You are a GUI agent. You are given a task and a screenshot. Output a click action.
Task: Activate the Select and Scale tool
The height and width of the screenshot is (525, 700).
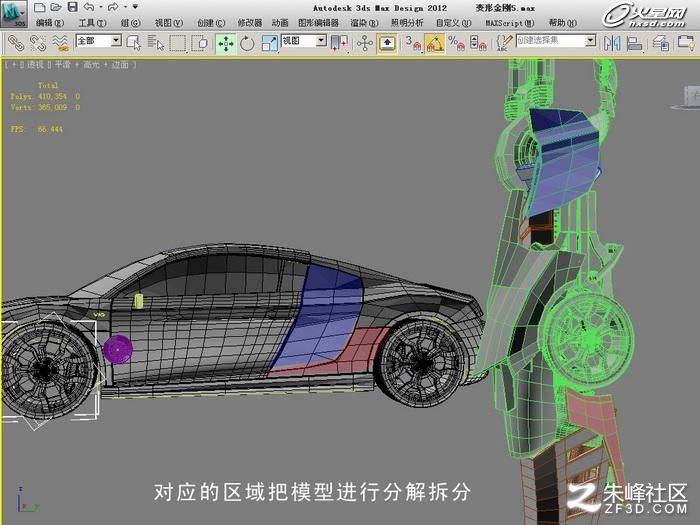(269, 44)
